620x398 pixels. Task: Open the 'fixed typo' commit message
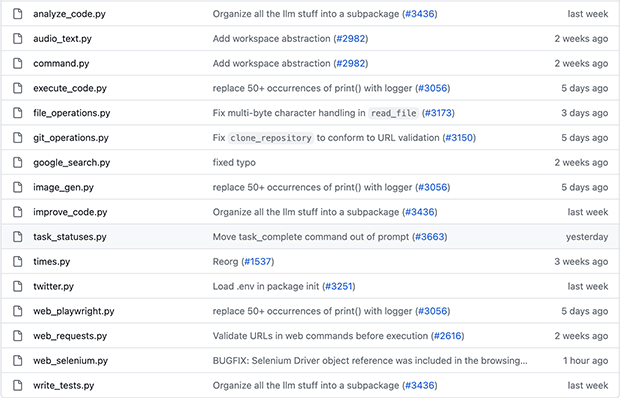click(x=234, y=162)
